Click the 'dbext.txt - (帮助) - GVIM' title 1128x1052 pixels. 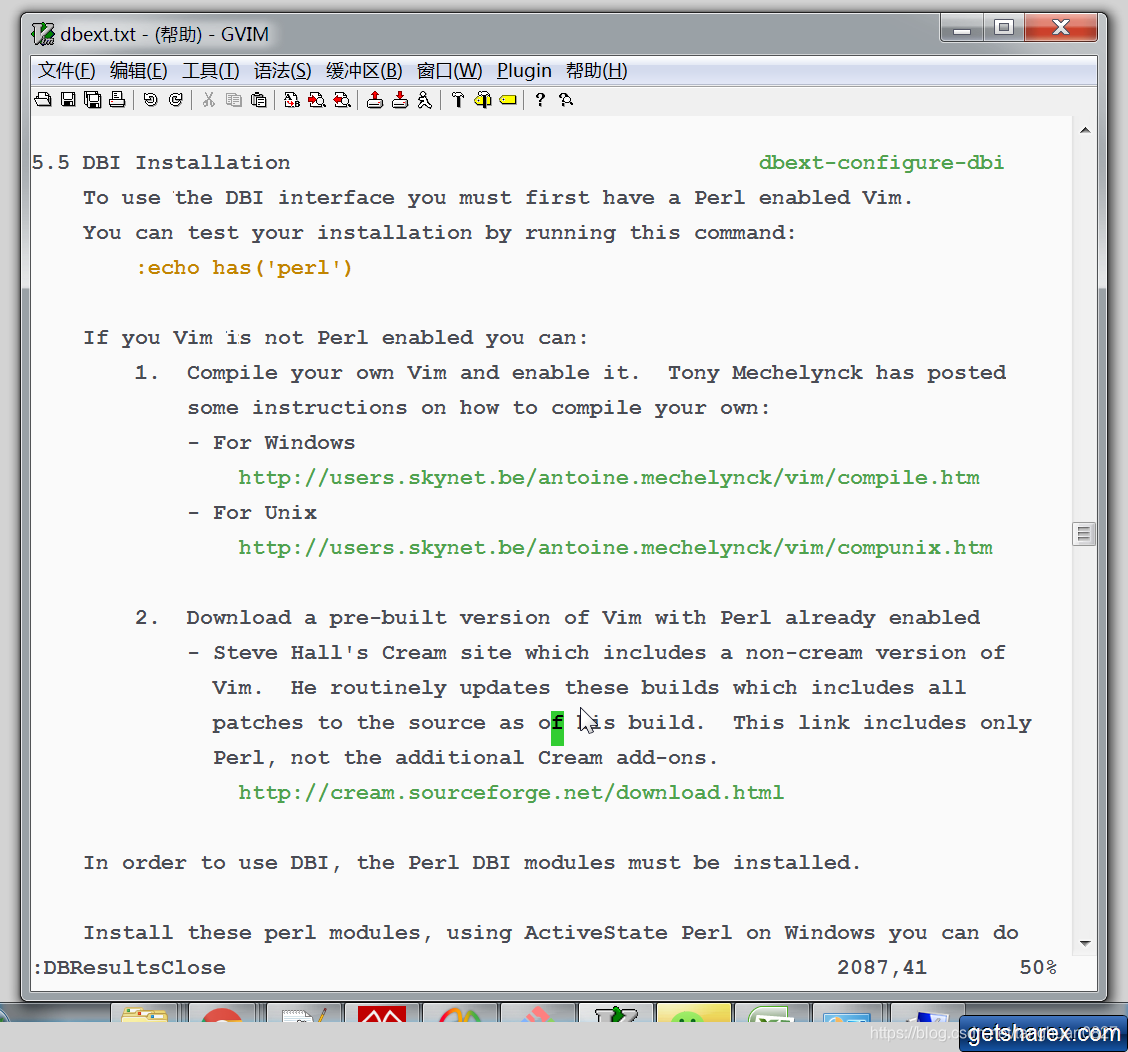[165, 34]
